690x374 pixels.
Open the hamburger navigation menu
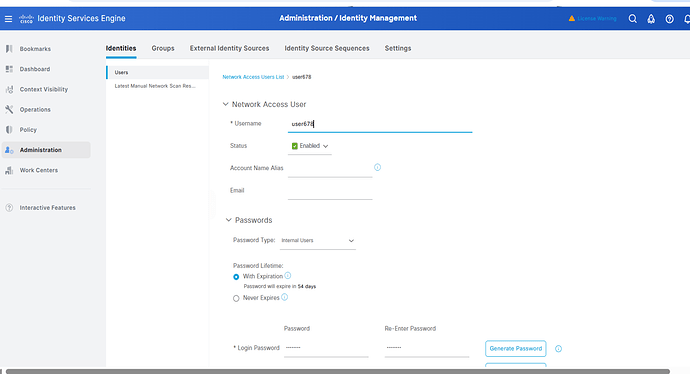8,19
